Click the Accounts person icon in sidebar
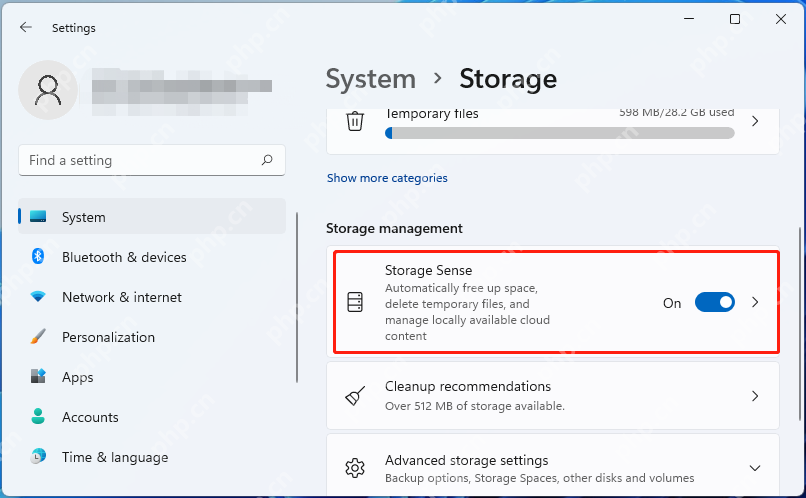 [x=38, y=416]
